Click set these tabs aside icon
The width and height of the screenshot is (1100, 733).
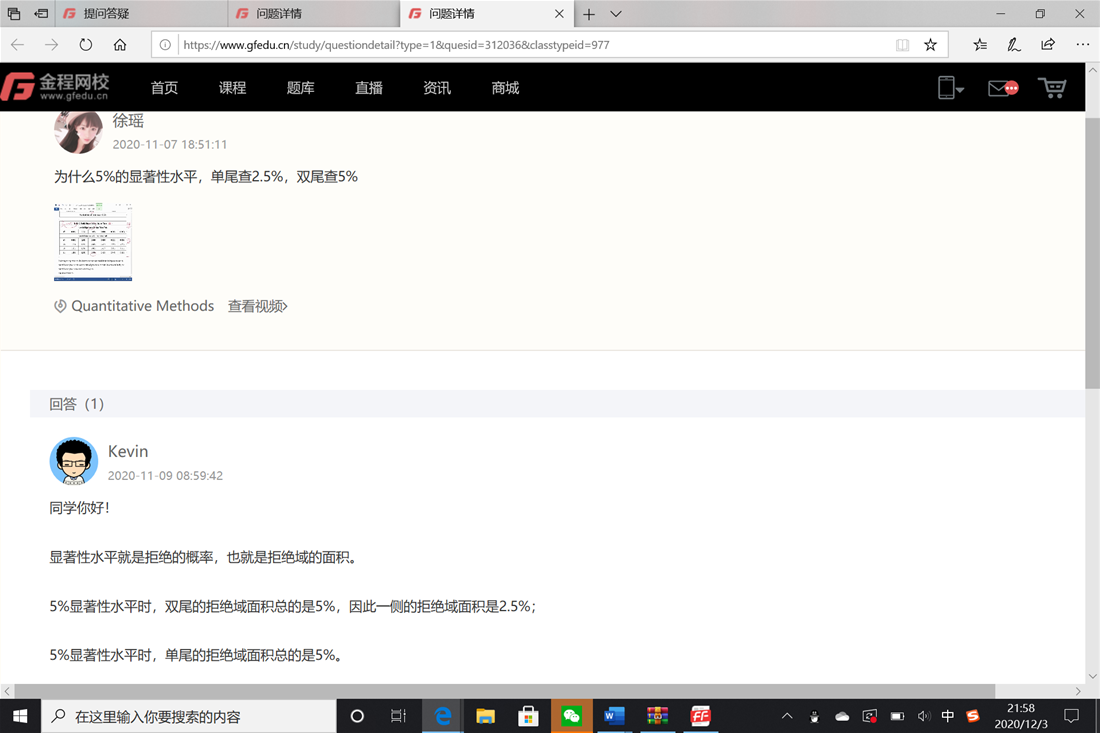41,13
